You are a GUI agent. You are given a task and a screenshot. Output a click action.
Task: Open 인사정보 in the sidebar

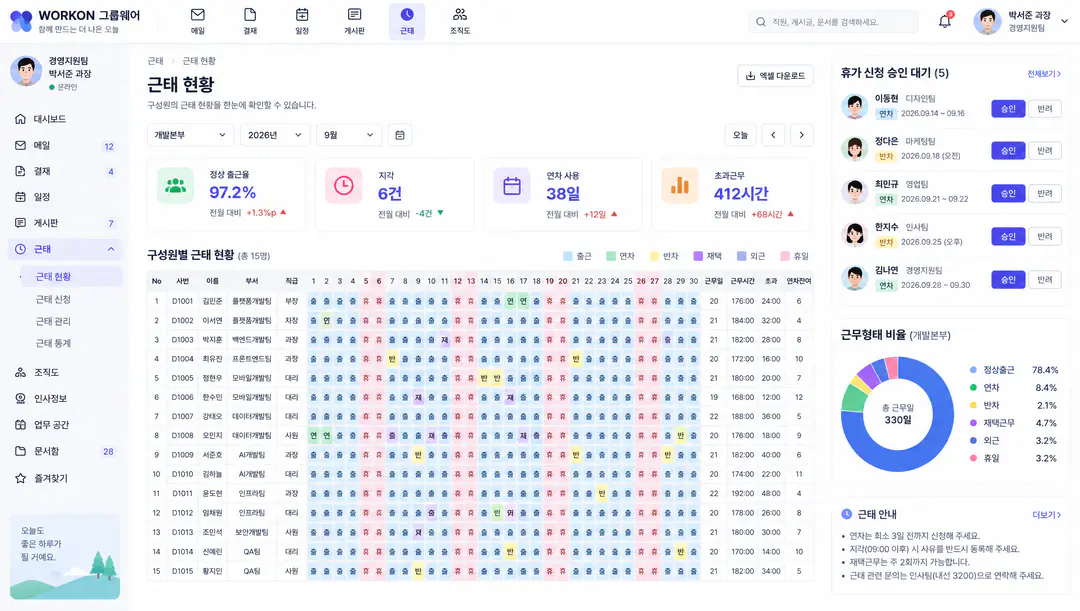point(65,399)
